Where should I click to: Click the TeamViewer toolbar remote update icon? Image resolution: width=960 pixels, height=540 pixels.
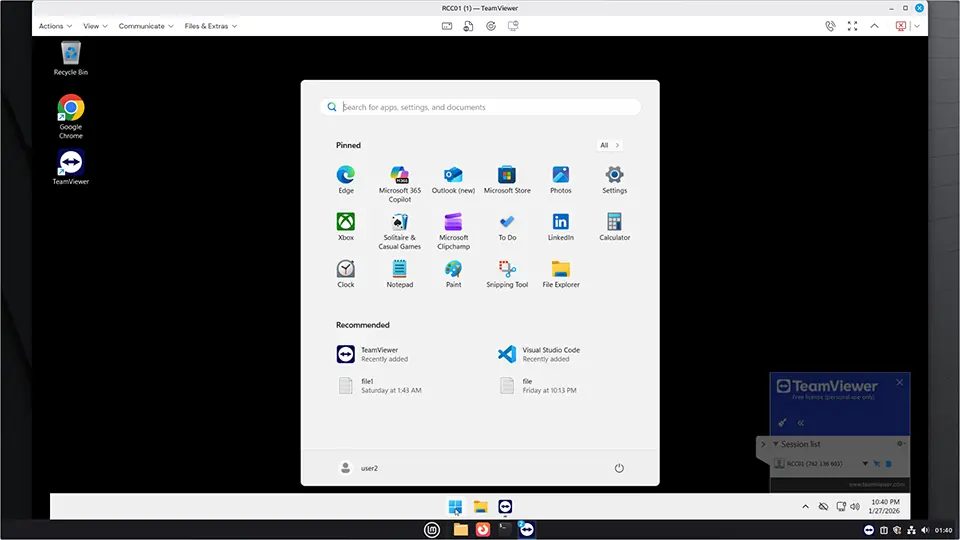click(x=490, y=26)
